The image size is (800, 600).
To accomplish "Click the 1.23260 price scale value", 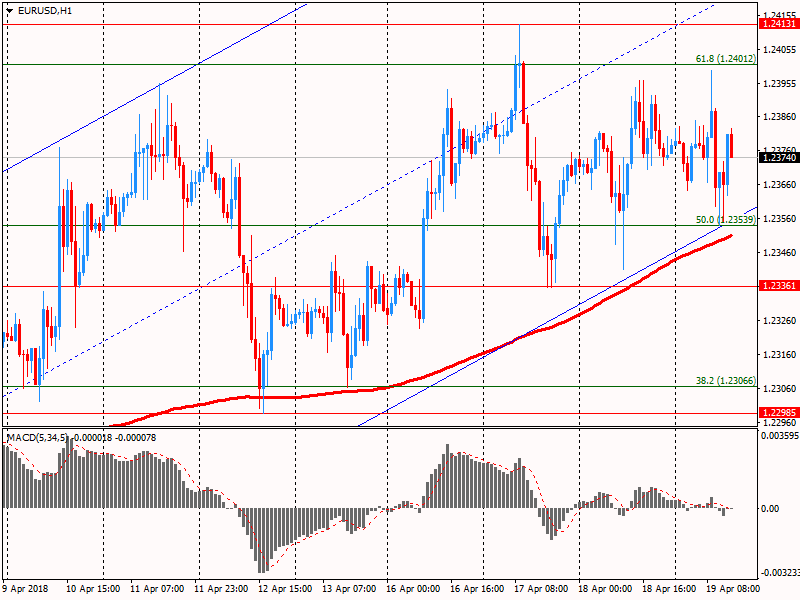I will click(780, 320).
